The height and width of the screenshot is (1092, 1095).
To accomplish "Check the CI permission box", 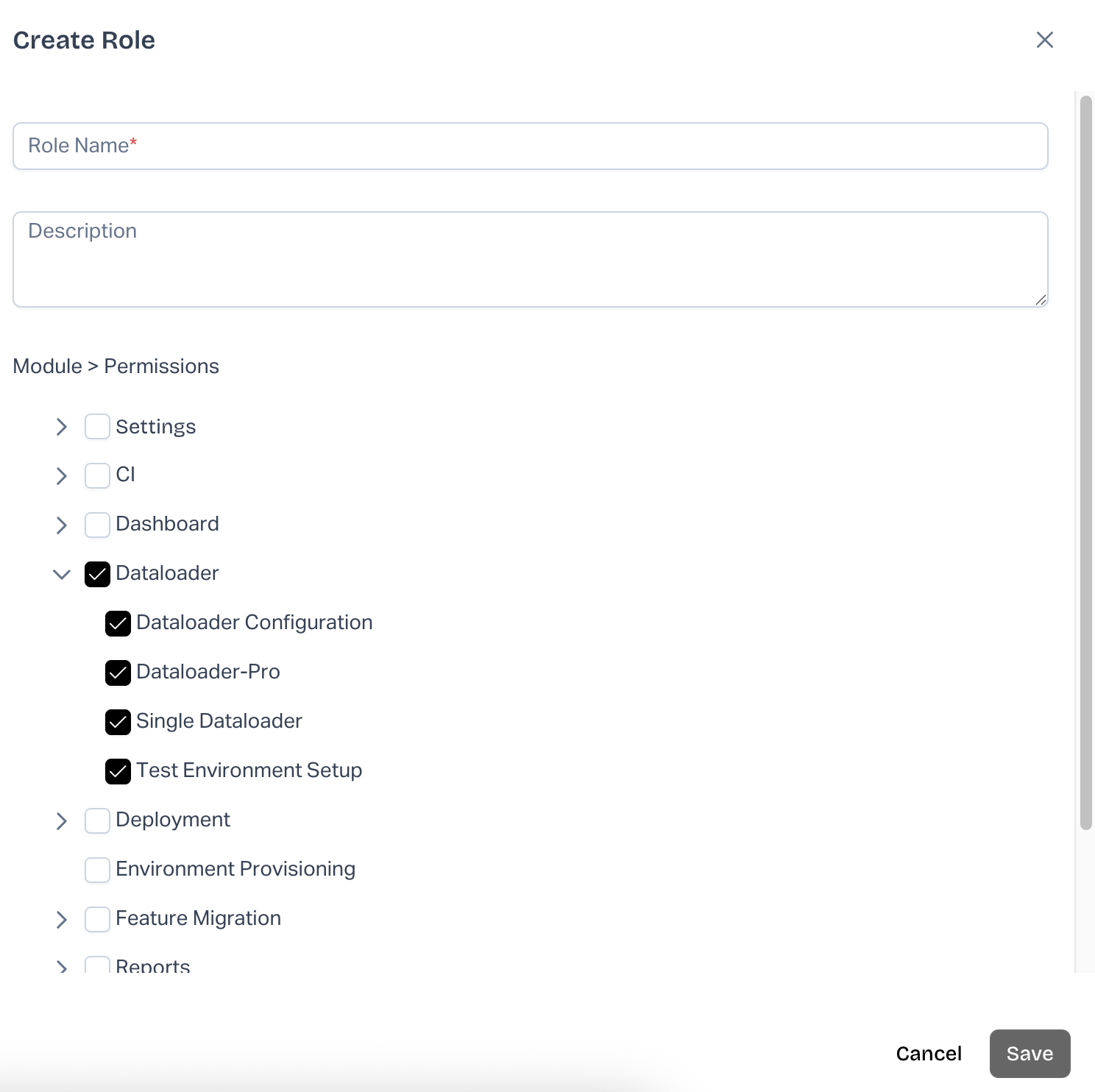I will (97, 476).
